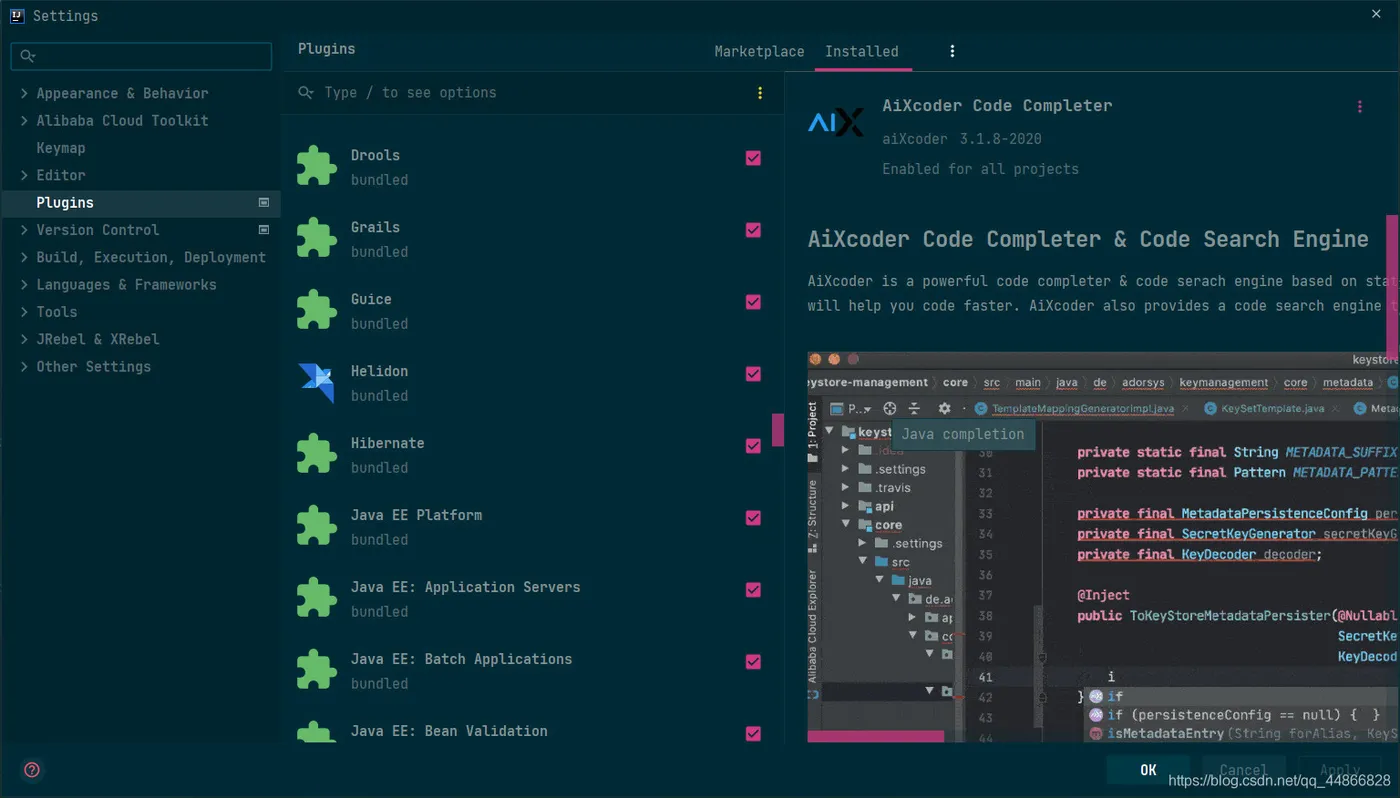The height and width of the screenshot is (798, 1400).
Task: Click the 'AiXcoder Code Completer & Code Search Engine' heading
Action: 1088,240
